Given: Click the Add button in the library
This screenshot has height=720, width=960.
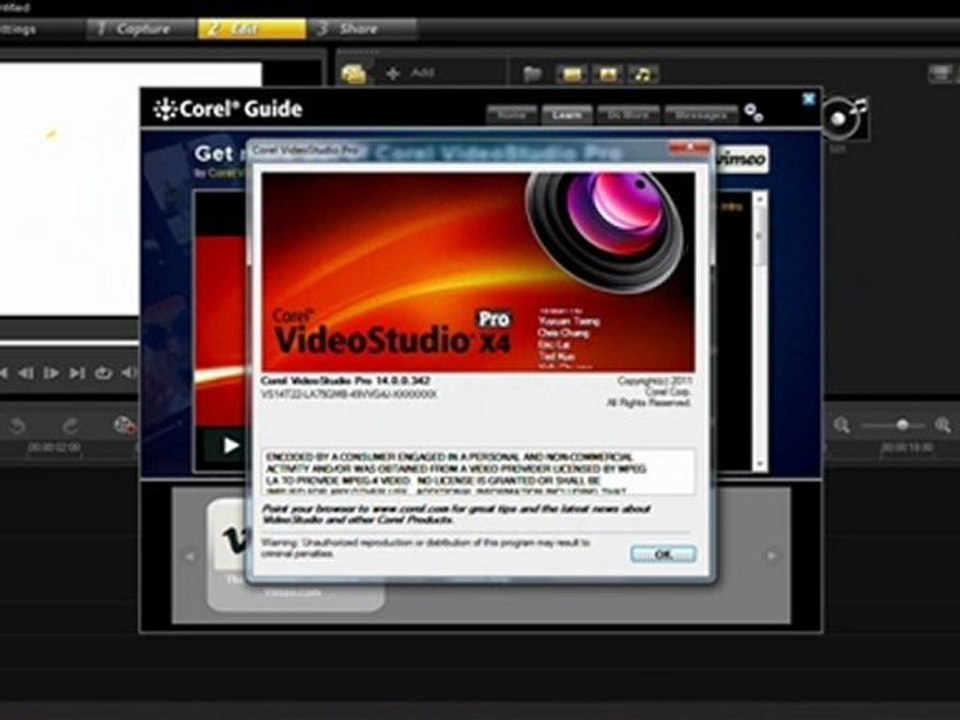Looking at the screenshot, I should point(410,73).
